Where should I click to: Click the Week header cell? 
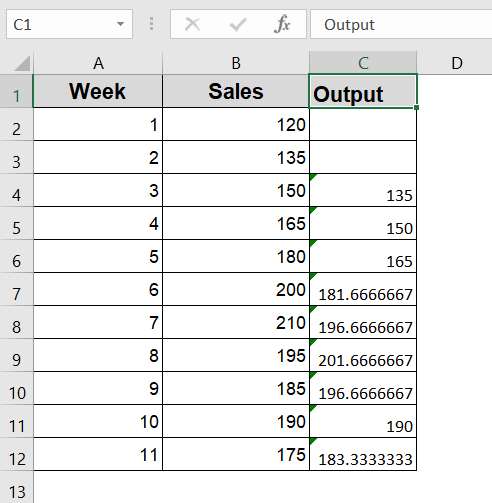[x=98, y=91]
